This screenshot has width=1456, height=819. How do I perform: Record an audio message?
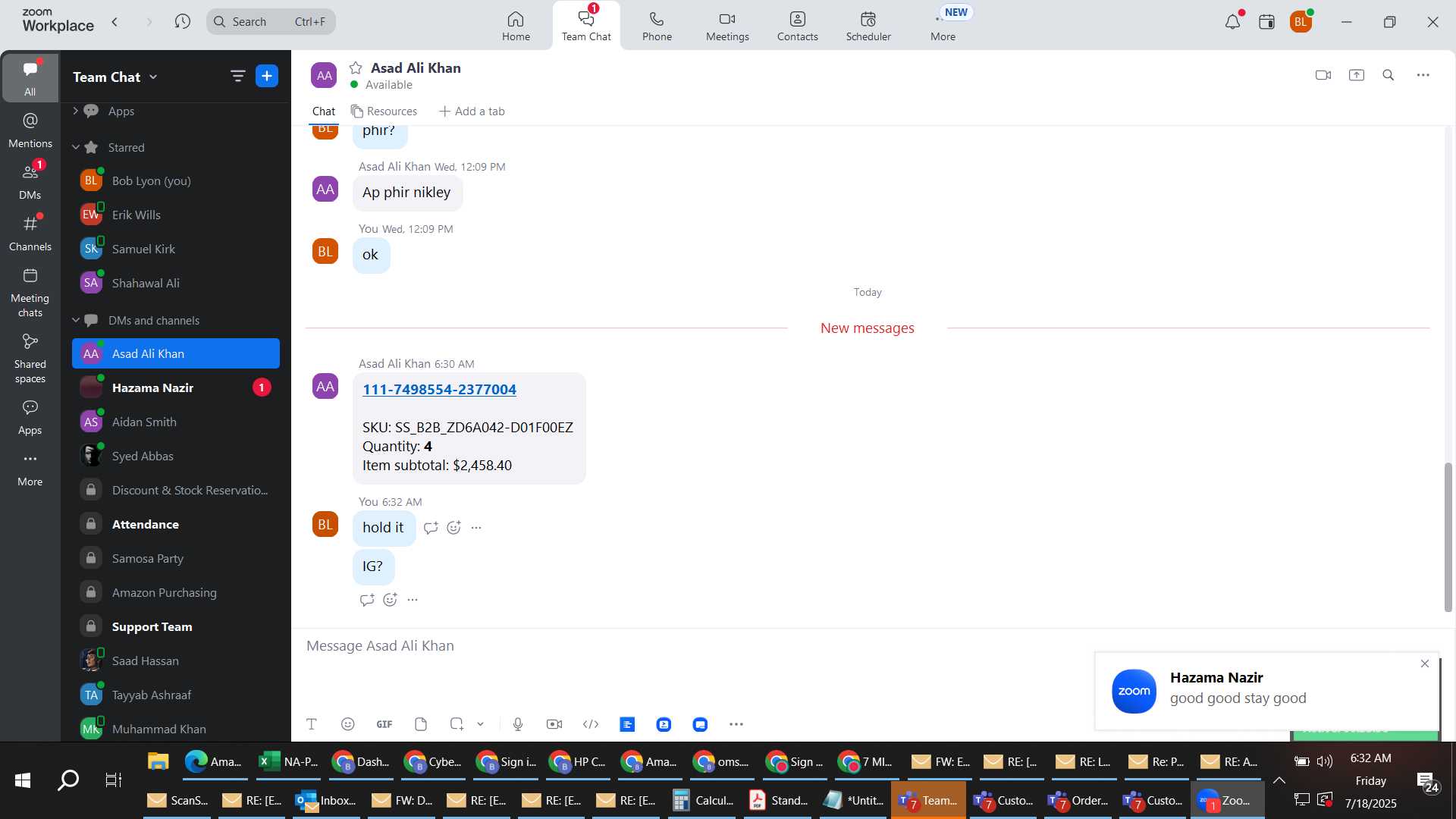[x=518, y=724]
